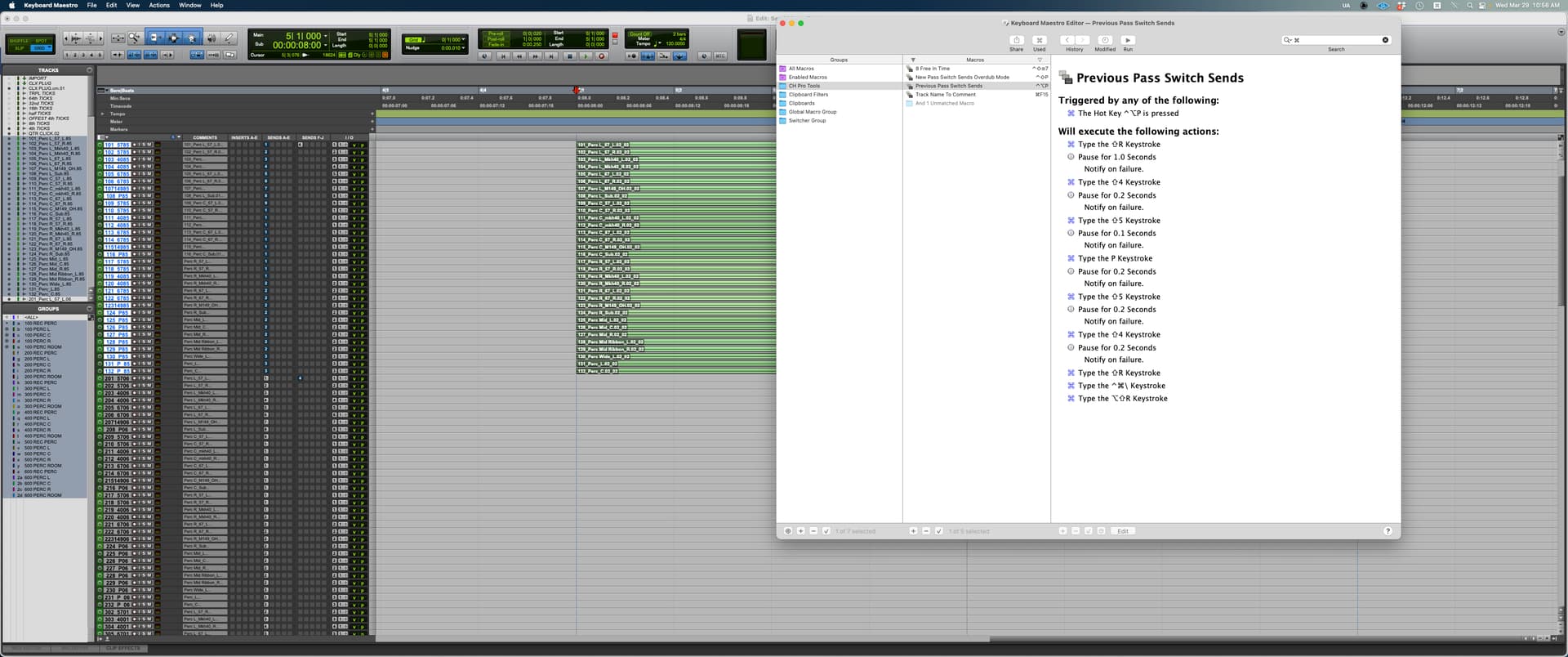This screenshot has height=657, width=1568.
Task: Open the Actions menu
Action: click(x=159, y=5)
